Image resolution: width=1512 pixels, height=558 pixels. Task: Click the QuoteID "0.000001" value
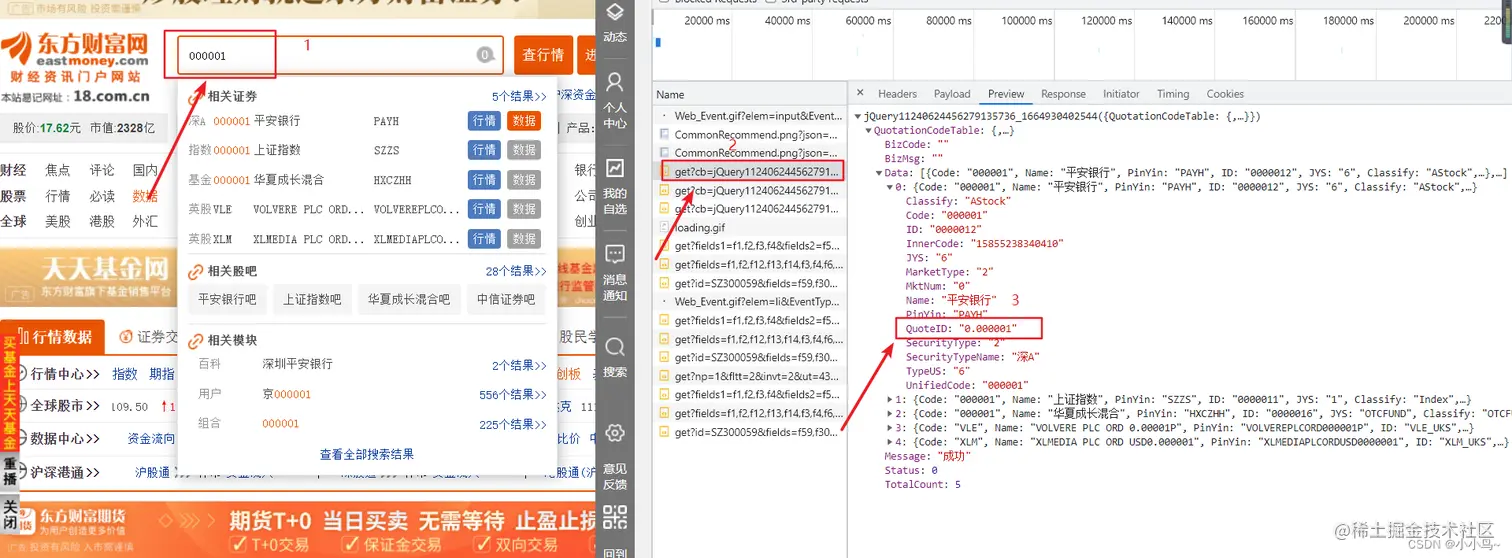pyautogui.click(x=988, y=328)
